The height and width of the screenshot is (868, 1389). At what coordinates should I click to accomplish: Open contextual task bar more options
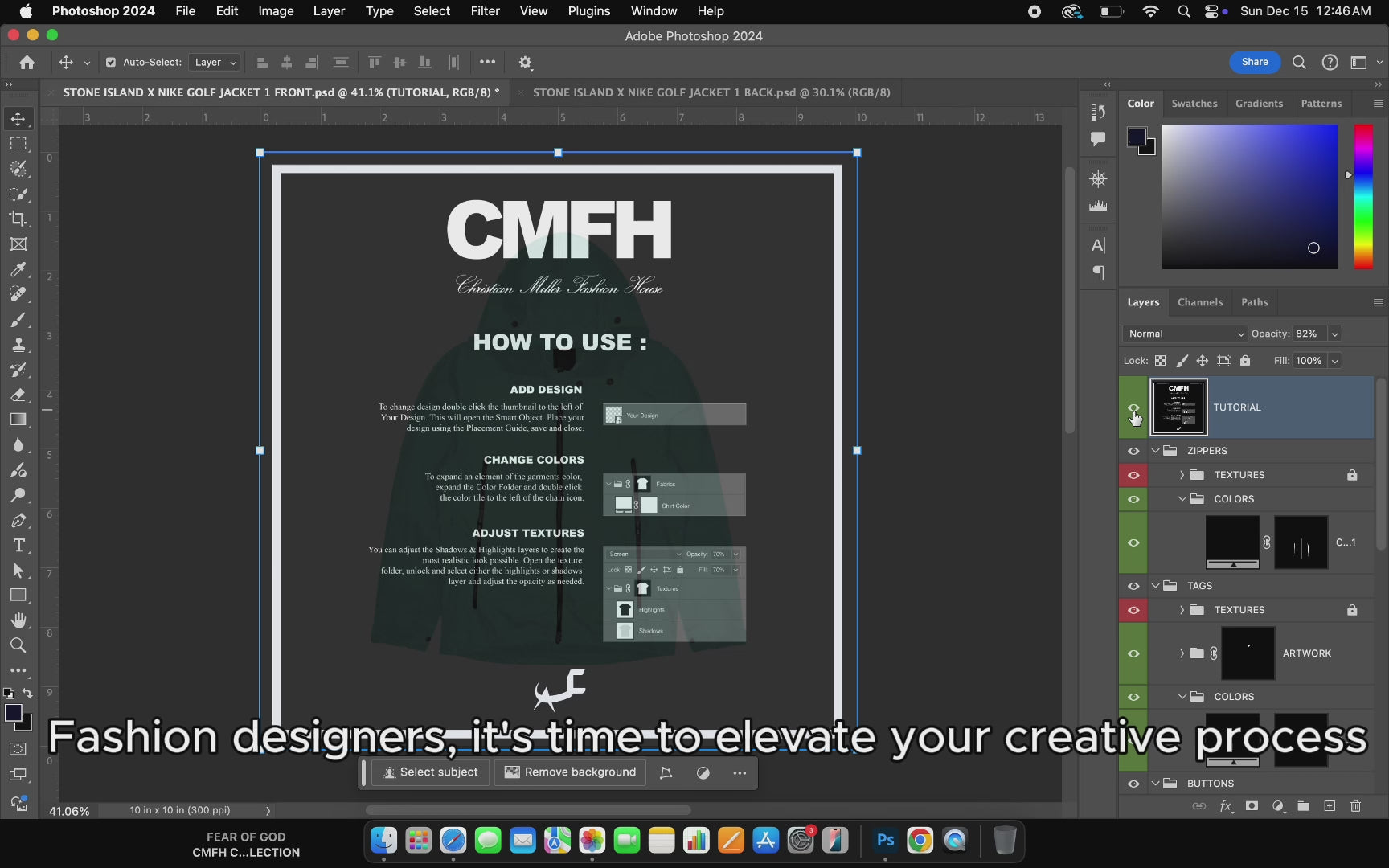point(740,773)
